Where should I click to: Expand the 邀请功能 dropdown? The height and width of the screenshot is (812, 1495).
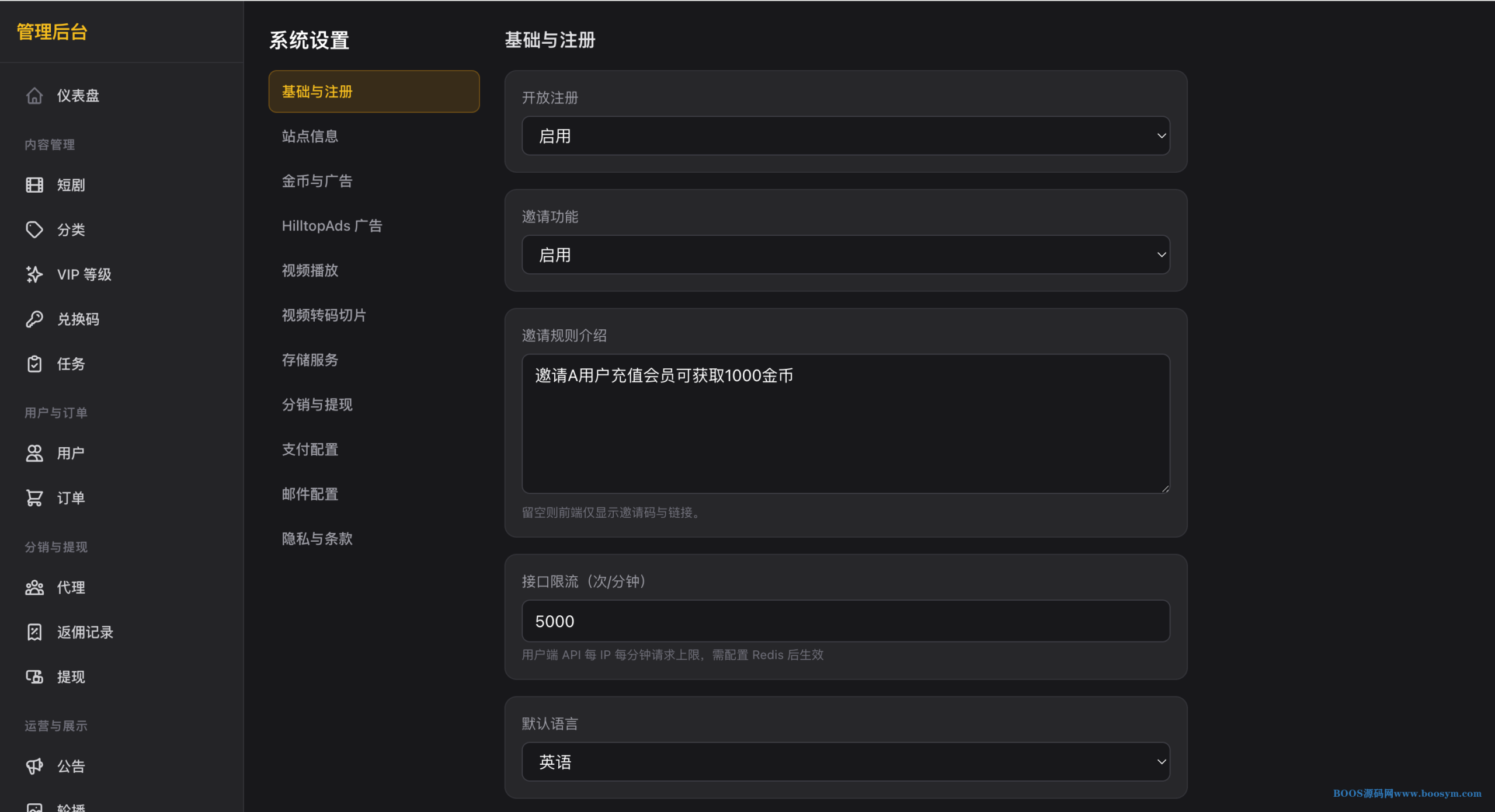point(845,255)
